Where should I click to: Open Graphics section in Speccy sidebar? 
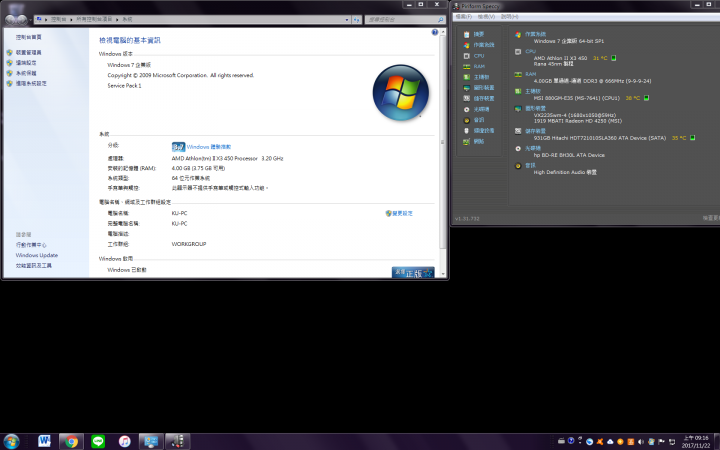pos(484,88)
